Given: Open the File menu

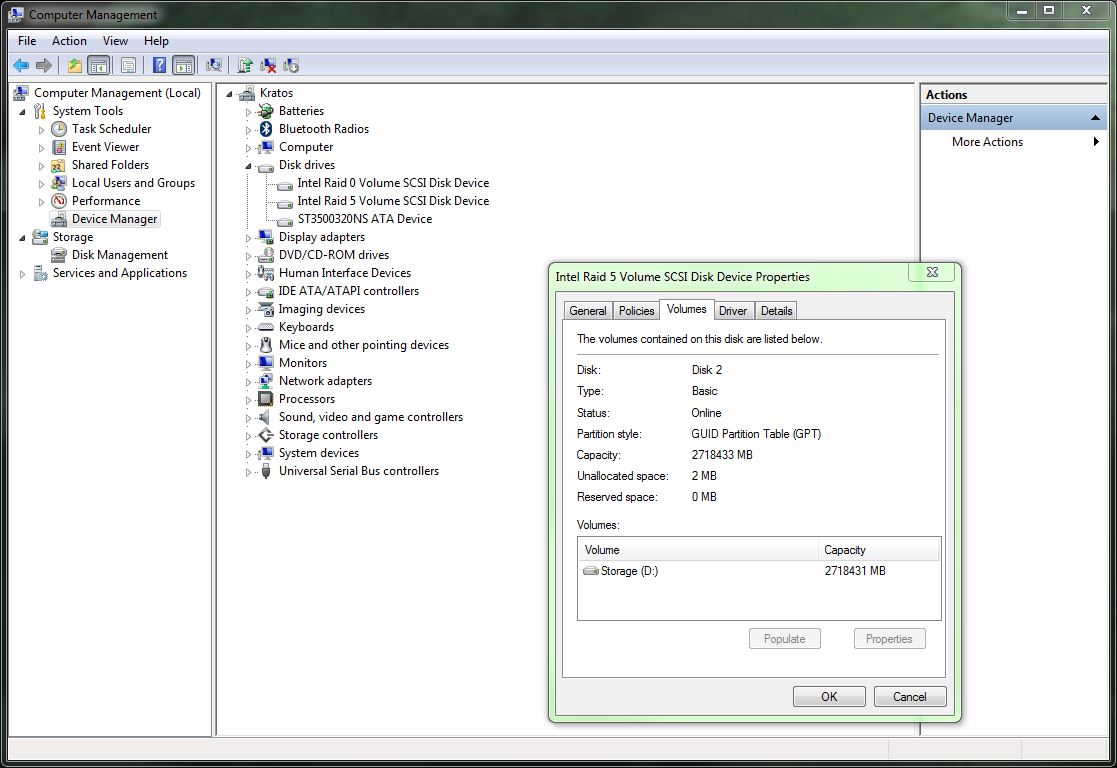Looking at the screenshot, I should click(27, 41).
